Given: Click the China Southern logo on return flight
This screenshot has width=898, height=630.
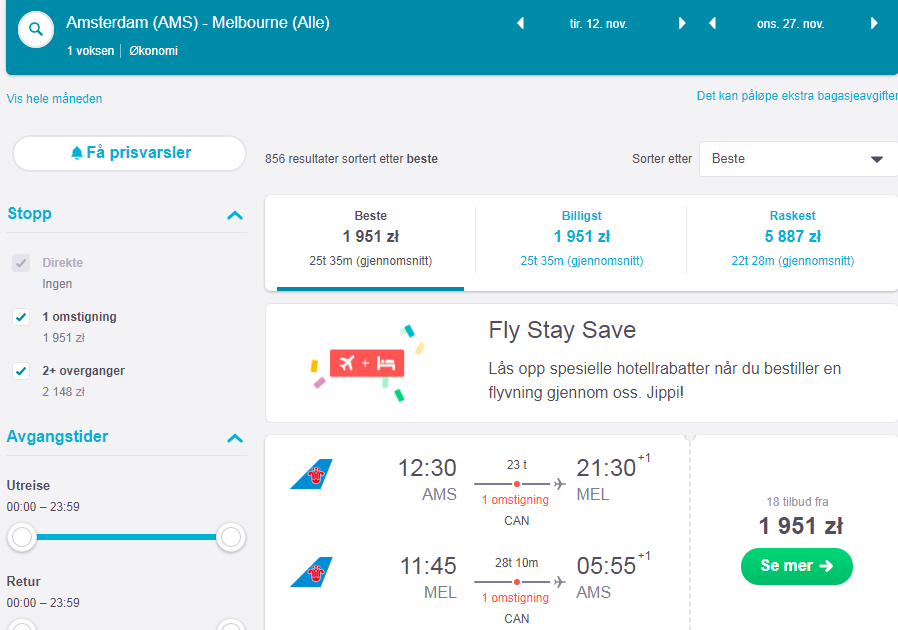Looking at the screenshot, I should 312,572.
